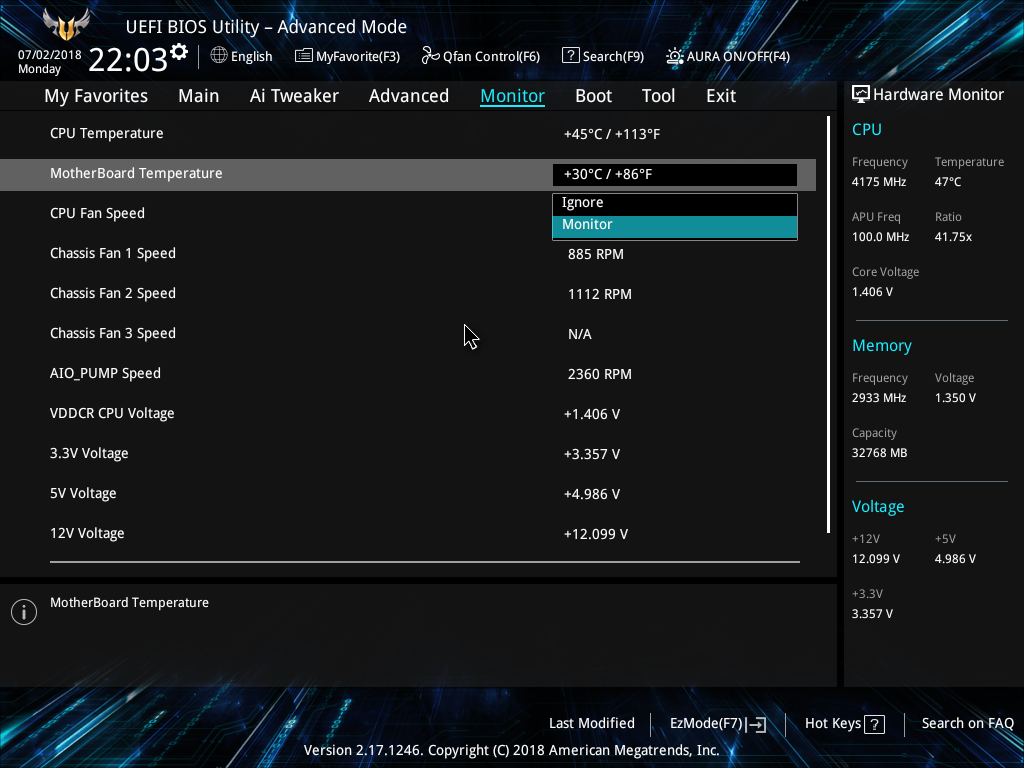Click the 1112 RPM value
The height and width of the screenshot is (768, 1024).
point(600,294)
